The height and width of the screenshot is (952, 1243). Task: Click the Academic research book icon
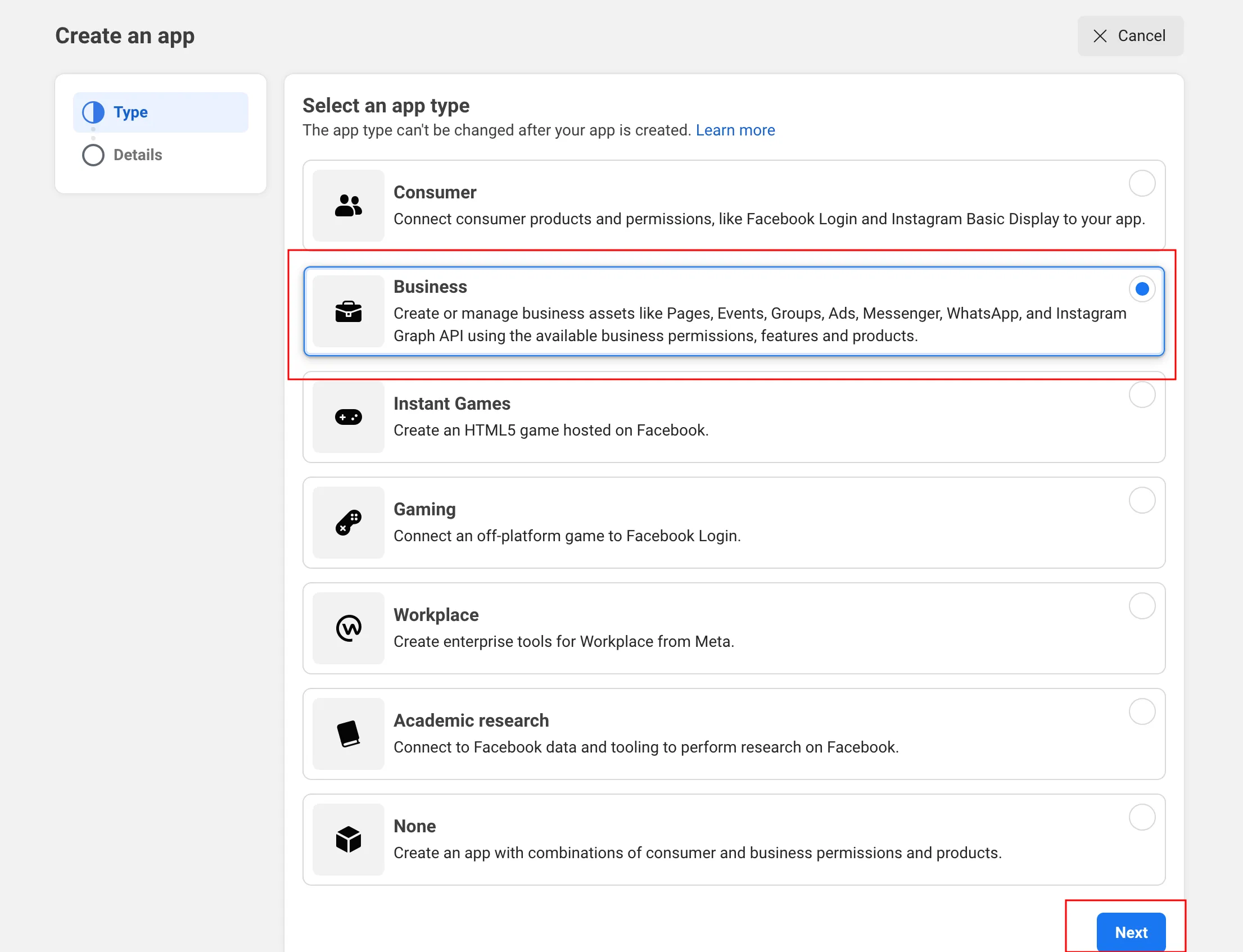coord(348,734)
